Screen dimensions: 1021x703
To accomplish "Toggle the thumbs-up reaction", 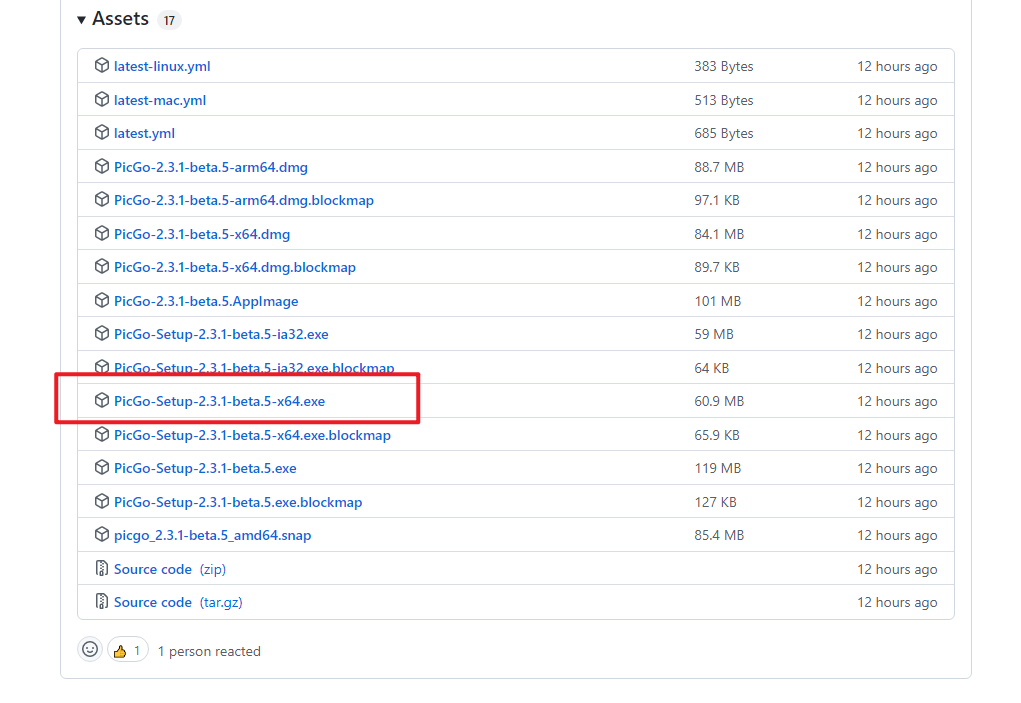I will (x=128, y=650).
